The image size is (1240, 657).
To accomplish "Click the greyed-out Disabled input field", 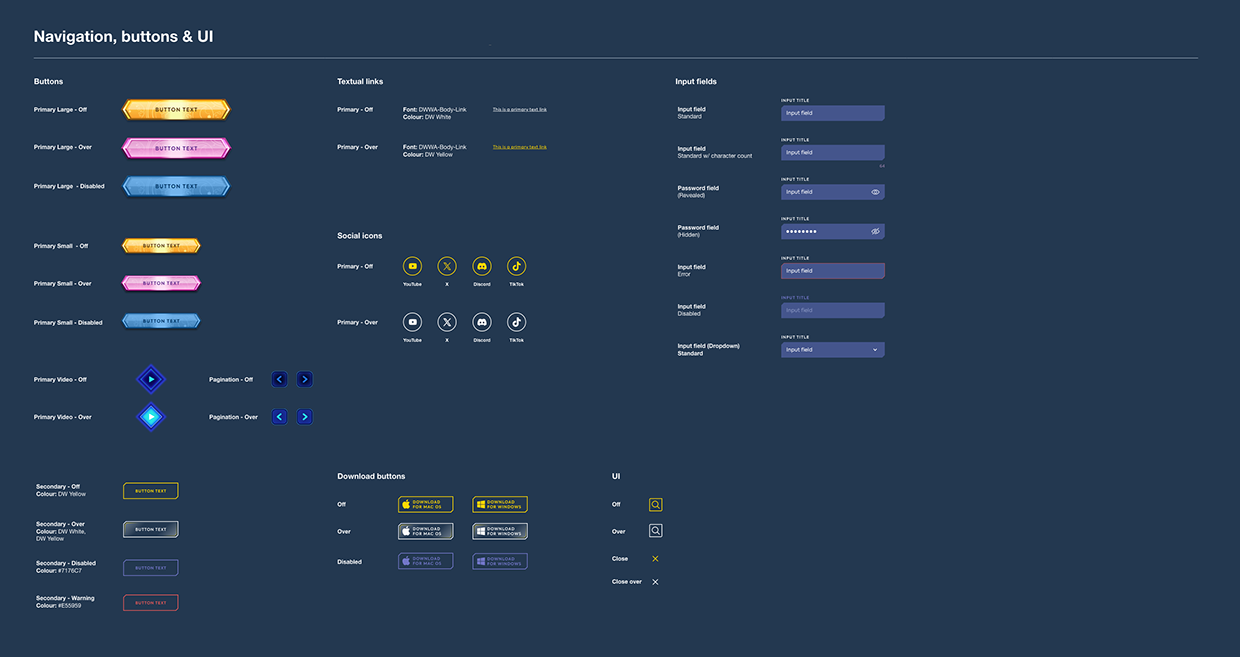I will coord(833,310).
